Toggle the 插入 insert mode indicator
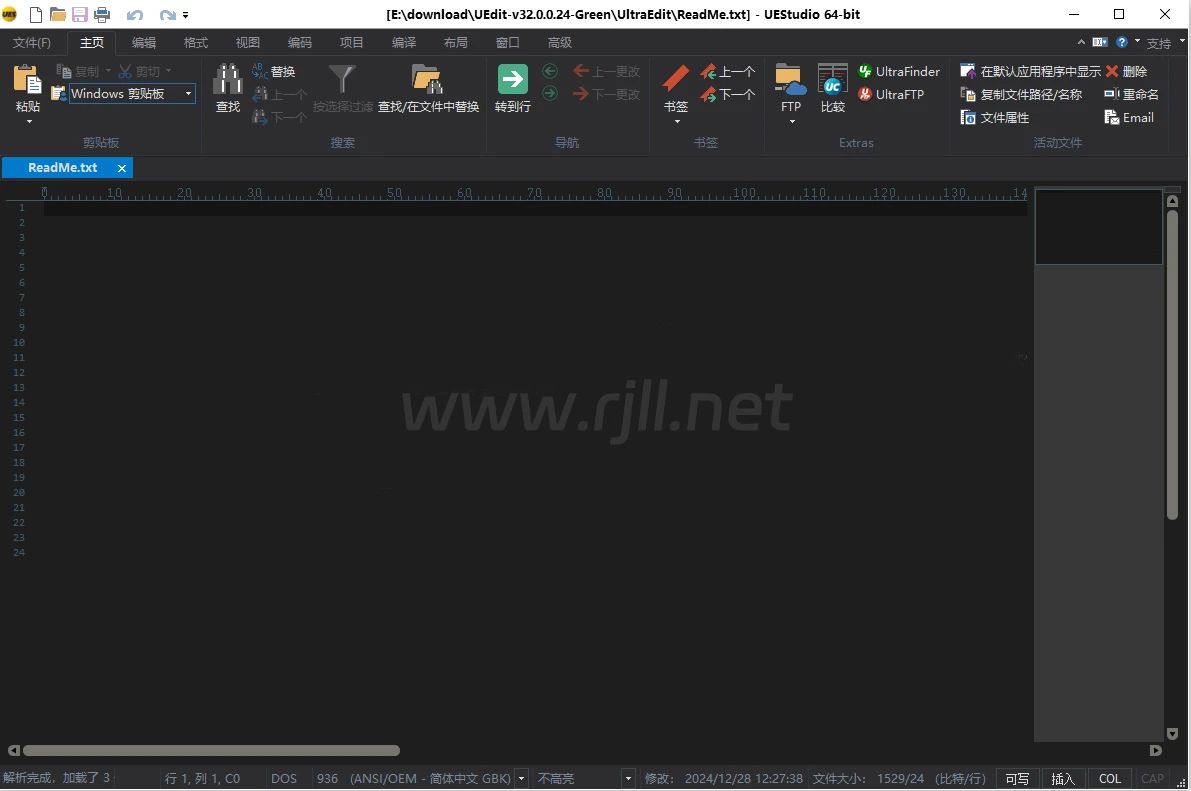The width and height of the screenshot is (1191, 791). [x=1063, y=779]
